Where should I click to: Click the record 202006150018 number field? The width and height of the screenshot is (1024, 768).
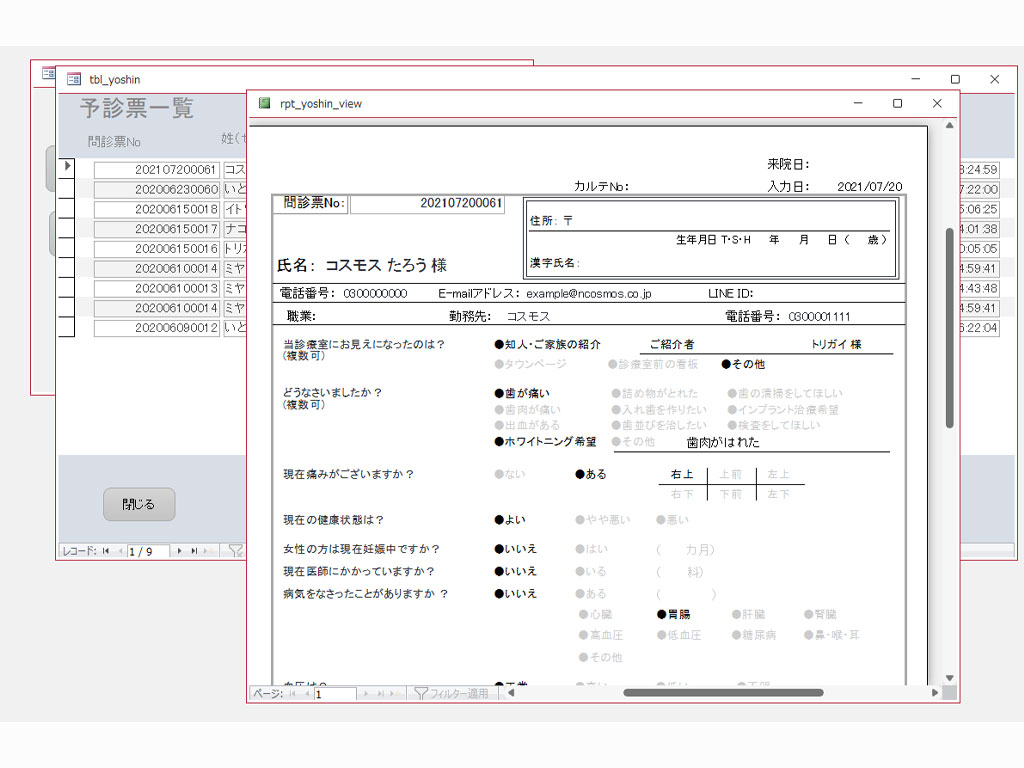(157, 209)
